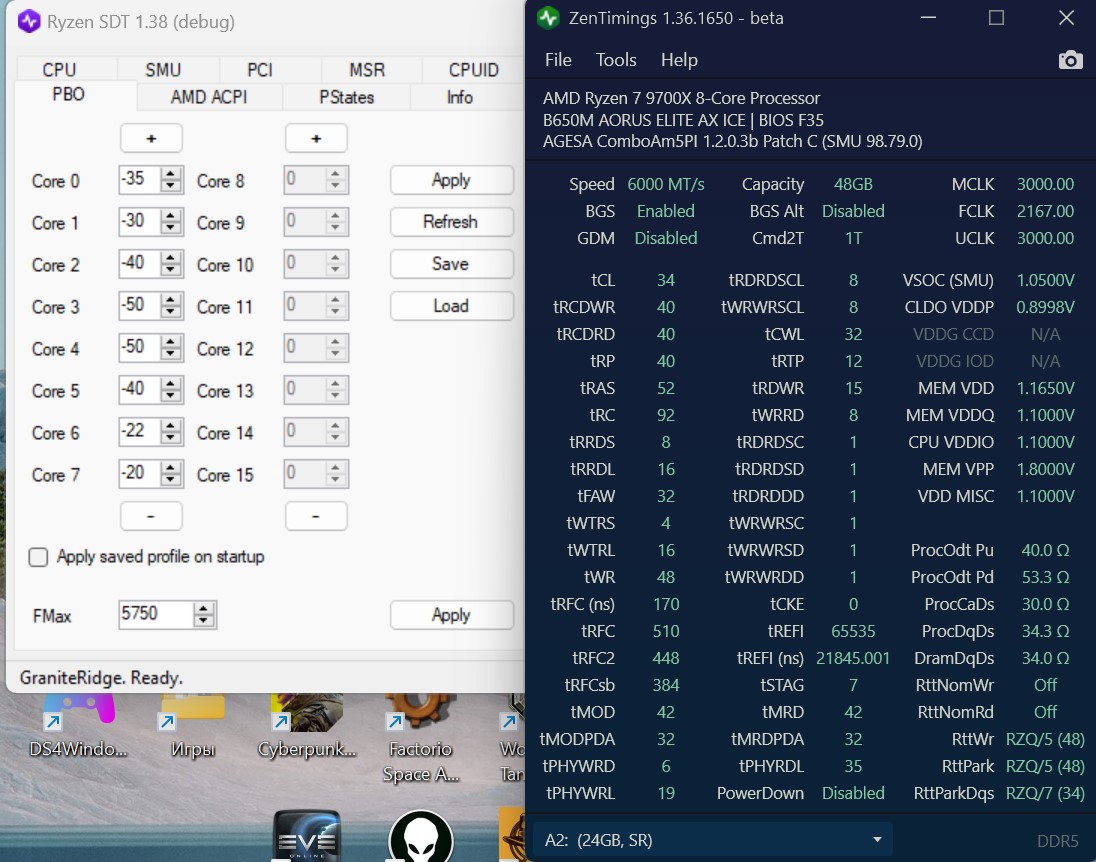Launch the Factorio Space Age desktop shortcut
The image size is (1096, 862).
coord(421,738)
